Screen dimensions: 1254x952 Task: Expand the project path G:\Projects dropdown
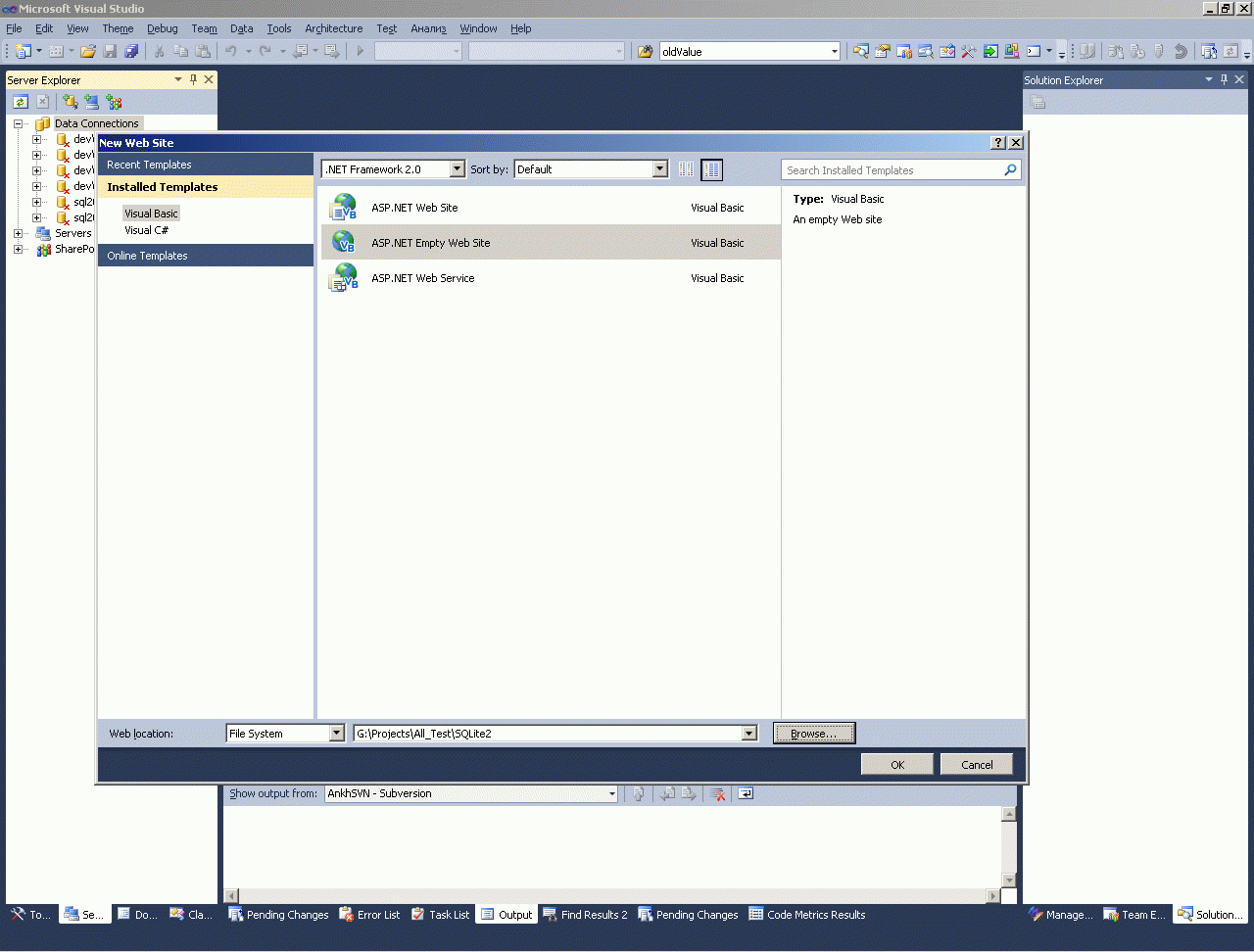coord(749,734)
